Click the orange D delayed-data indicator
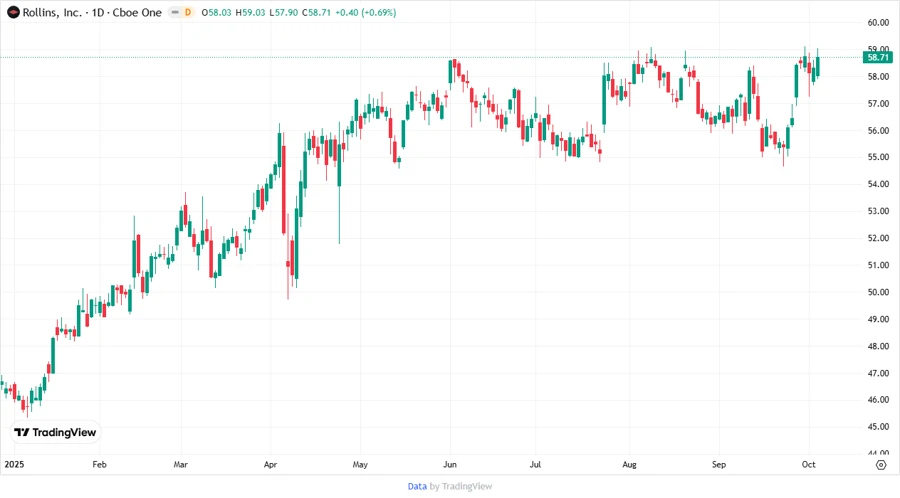900x498 pixels. 186,12
